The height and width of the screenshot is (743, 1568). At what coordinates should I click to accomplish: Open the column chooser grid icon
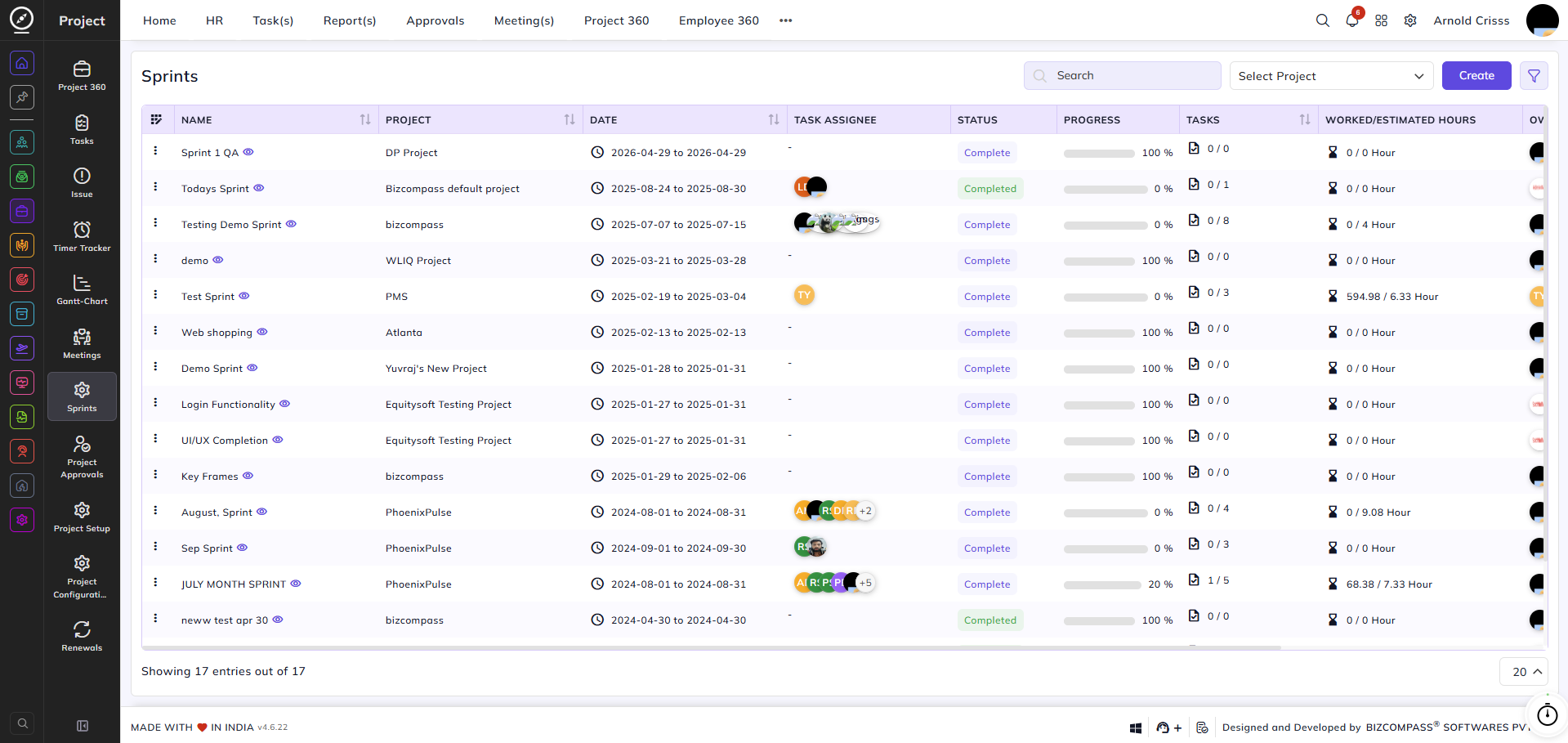156,119
